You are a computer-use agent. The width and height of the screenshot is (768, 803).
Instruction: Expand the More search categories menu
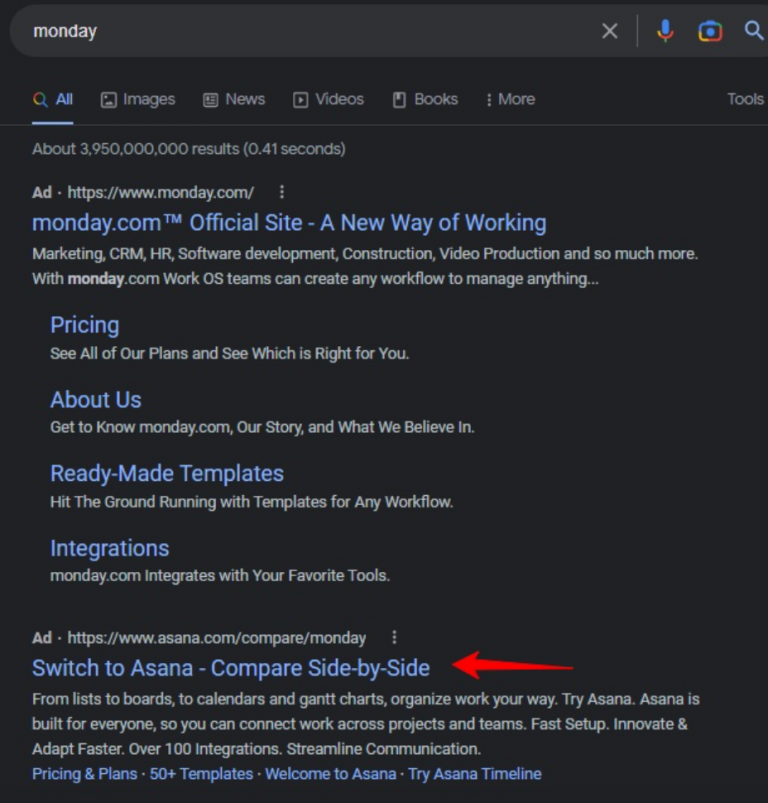(510, 99)
